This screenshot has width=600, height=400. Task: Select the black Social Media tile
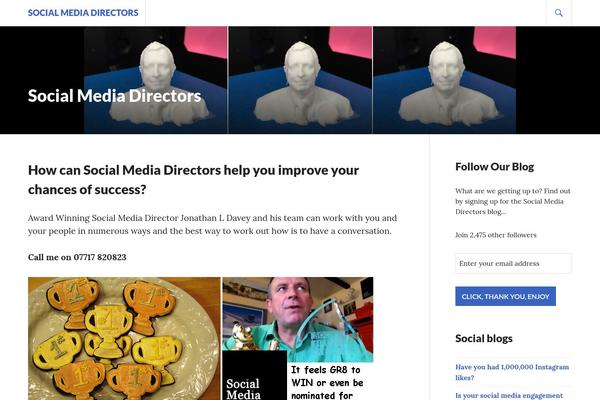click(x=254, y=376)
